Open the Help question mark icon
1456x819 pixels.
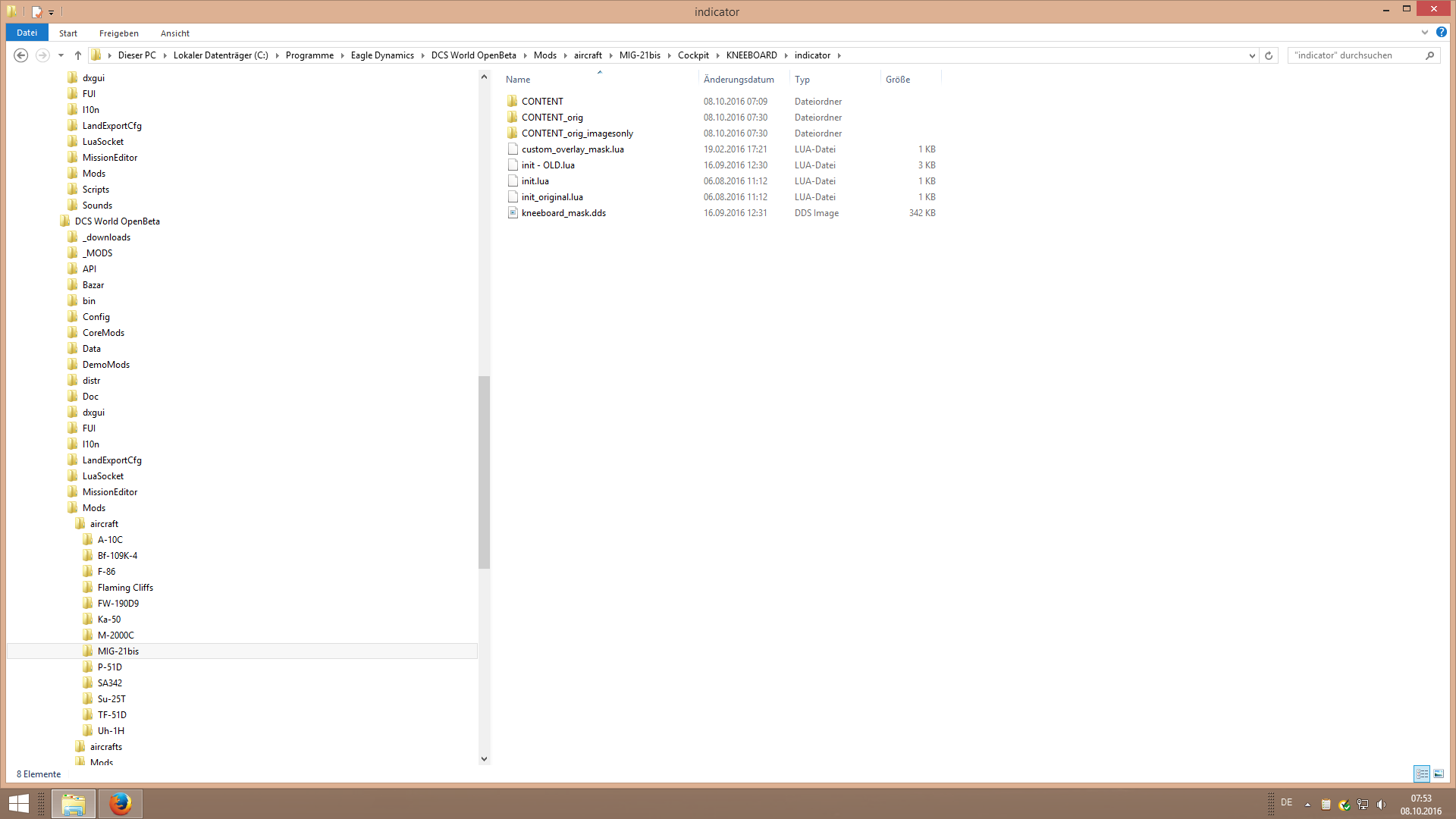pyautogui.click(x=1441, y=33)
